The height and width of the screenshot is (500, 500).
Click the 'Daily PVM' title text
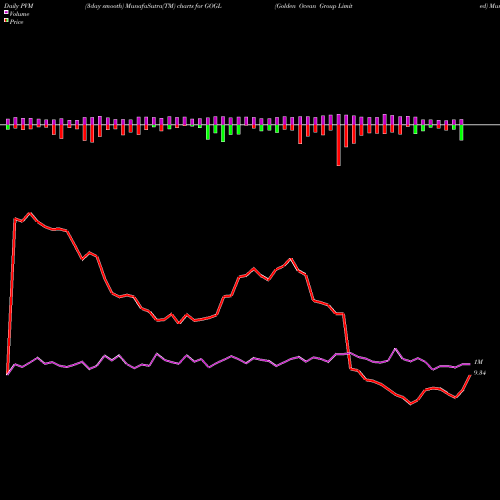(x=19, y=6)
